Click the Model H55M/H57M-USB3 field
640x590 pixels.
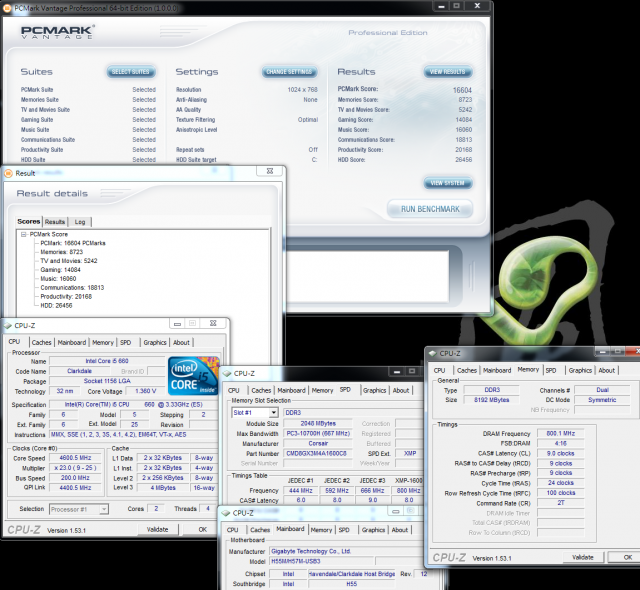click(x=322, y=561)
